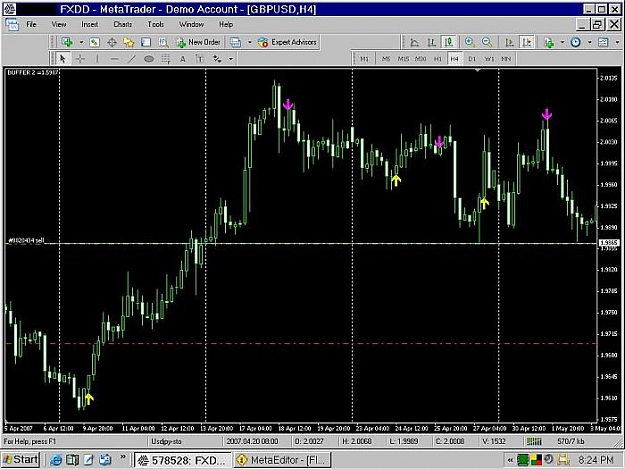The width and height of the screenshot is (625, 469).
Task: Select the H4 timeframe button
Action: pos(454,59)
